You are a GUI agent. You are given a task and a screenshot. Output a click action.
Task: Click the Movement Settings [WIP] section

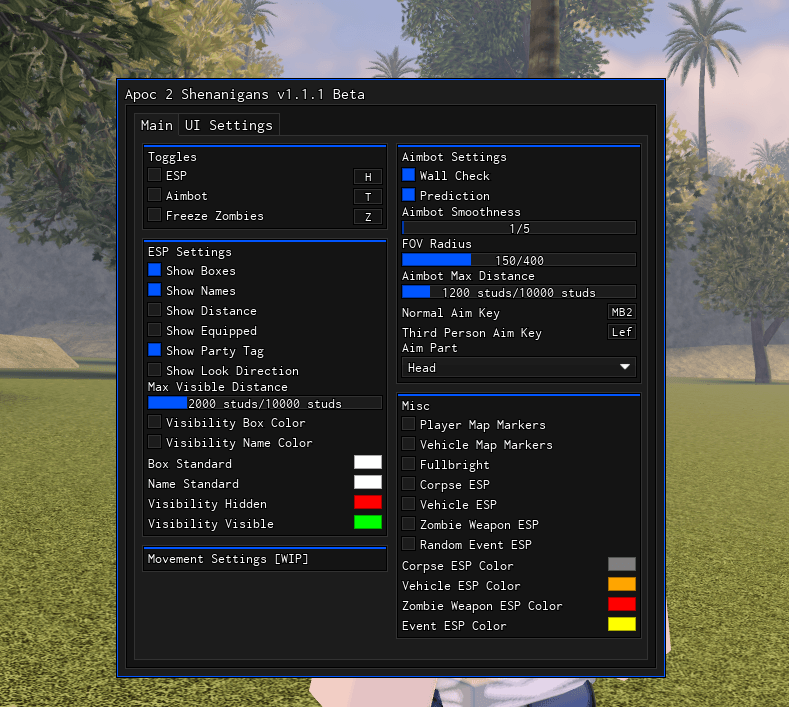[x=265, y=559]
